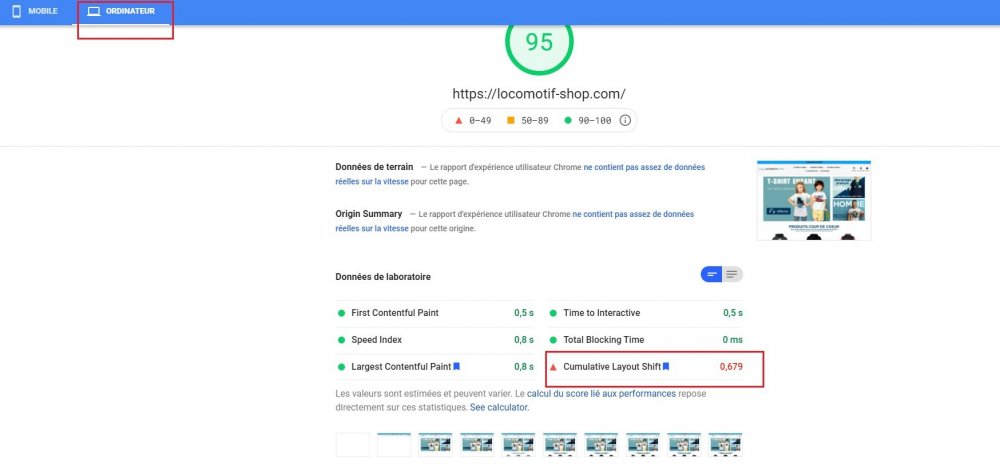Click the 95 performance score gauge
The image size is (1000, 466).
(539, 42)
